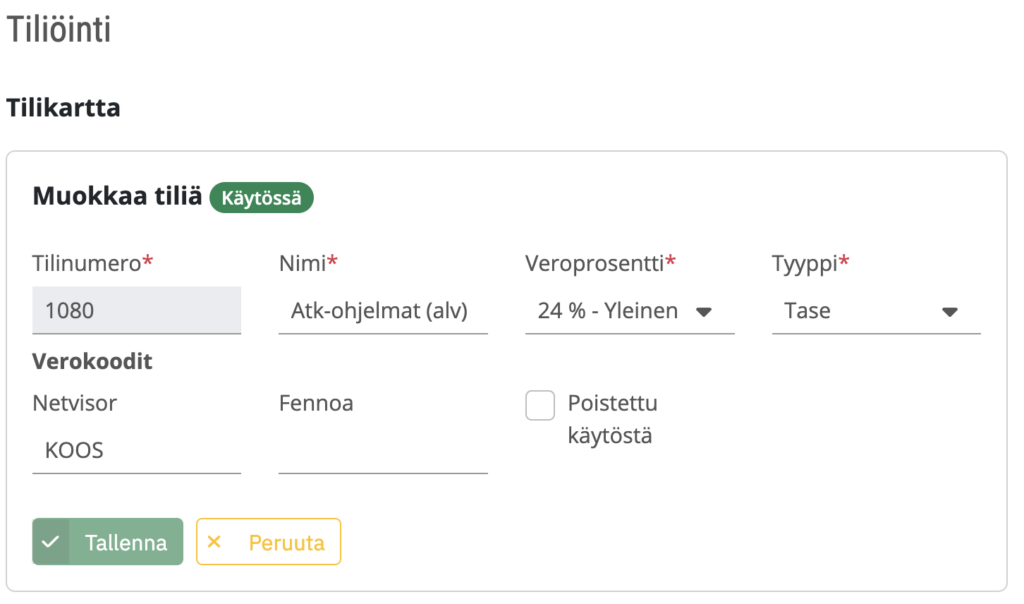Click the yellow X icon on Peruuta
Viewport: 1024px width, 604px height.
(x=214, y=541)
